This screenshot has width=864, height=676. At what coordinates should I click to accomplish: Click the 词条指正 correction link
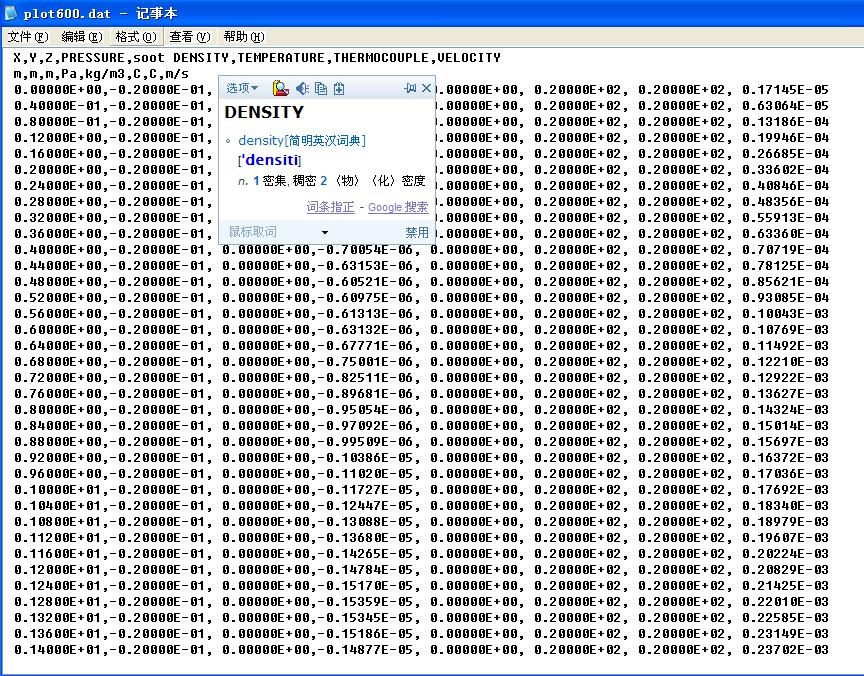pyautogui.click(x=330, y=207)
